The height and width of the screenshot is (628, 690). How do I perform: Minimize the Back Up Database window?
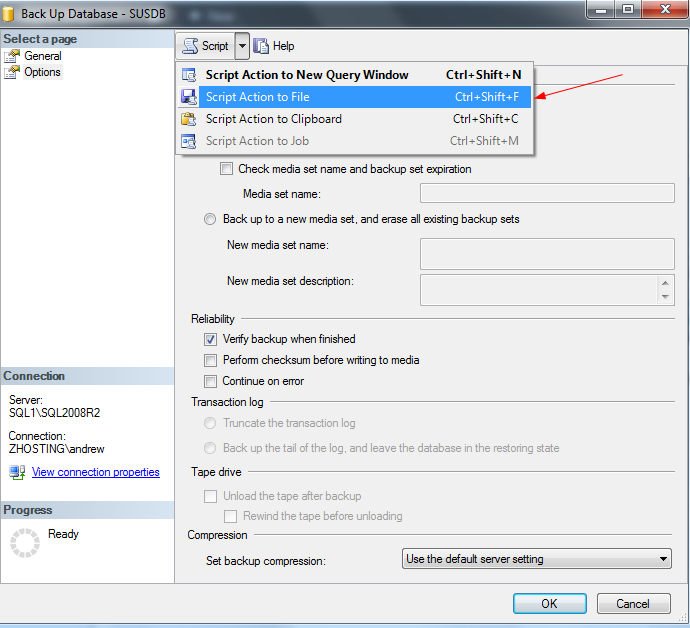[x=602, y=9]
